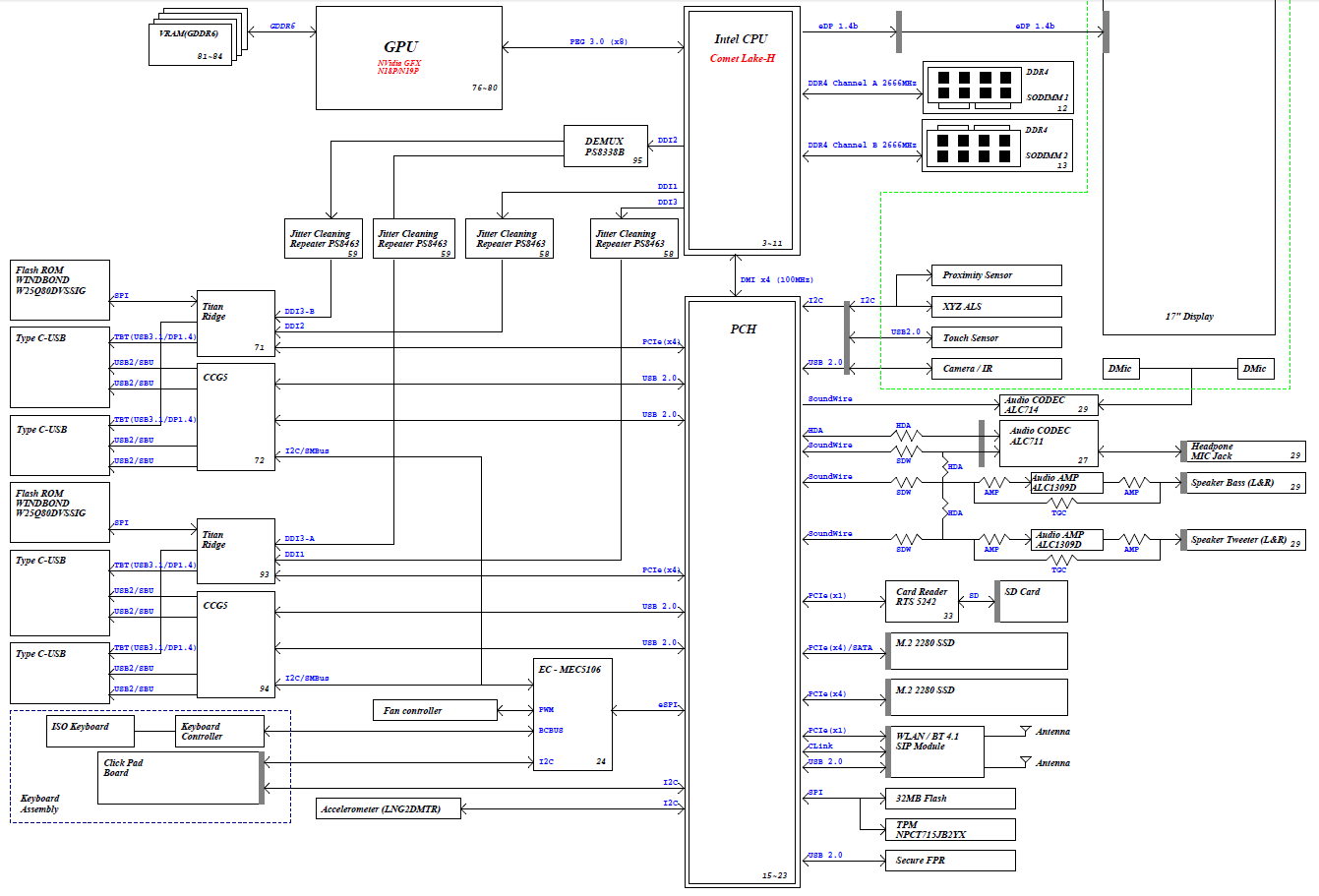Screen dimensions: 1319x896
Task: Click the Audio CODEC ALC714 block
Action: [1049, 404]
